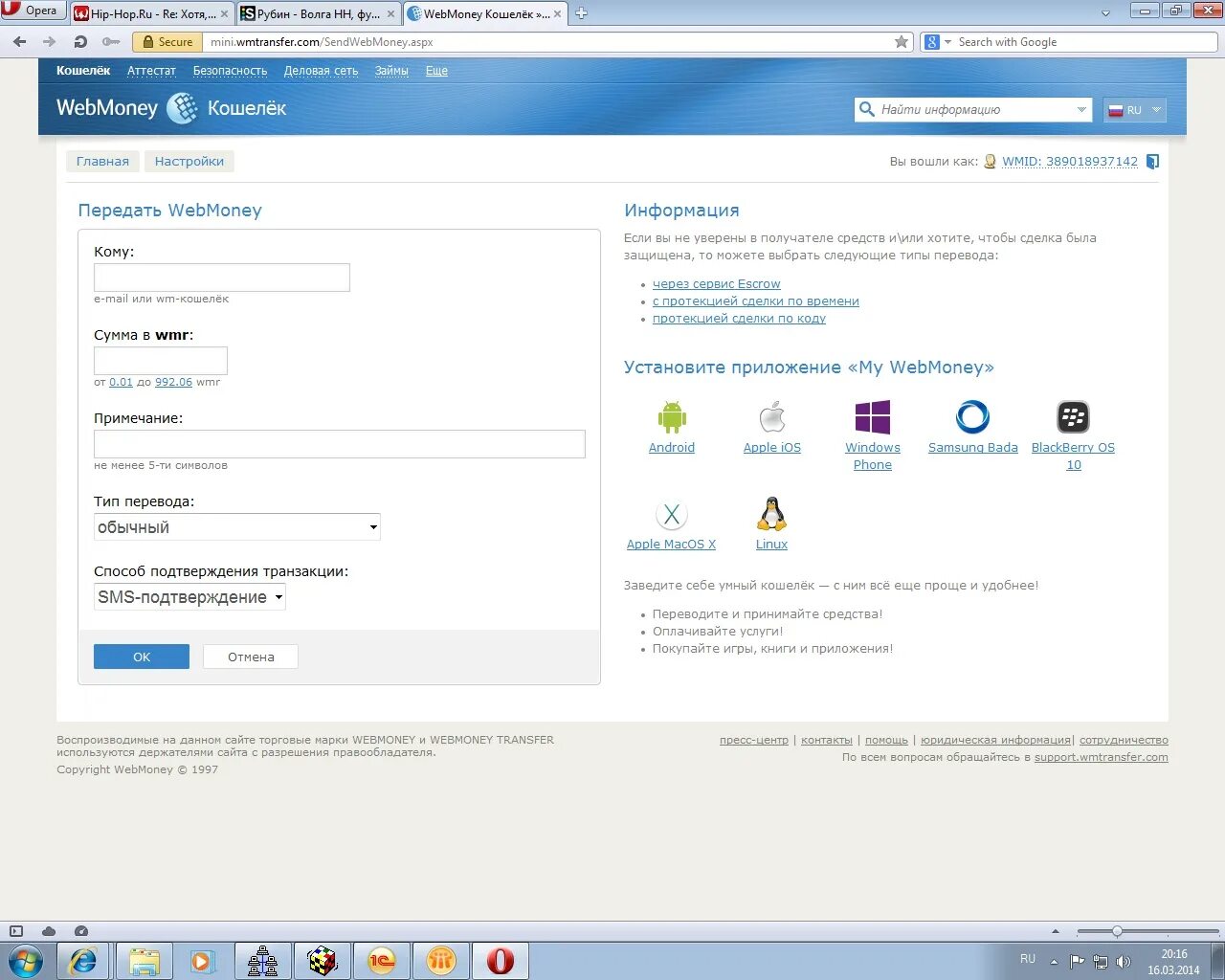Open the "Еще" menu in top navigation
1225x980 pixels.
coord(436,71)
